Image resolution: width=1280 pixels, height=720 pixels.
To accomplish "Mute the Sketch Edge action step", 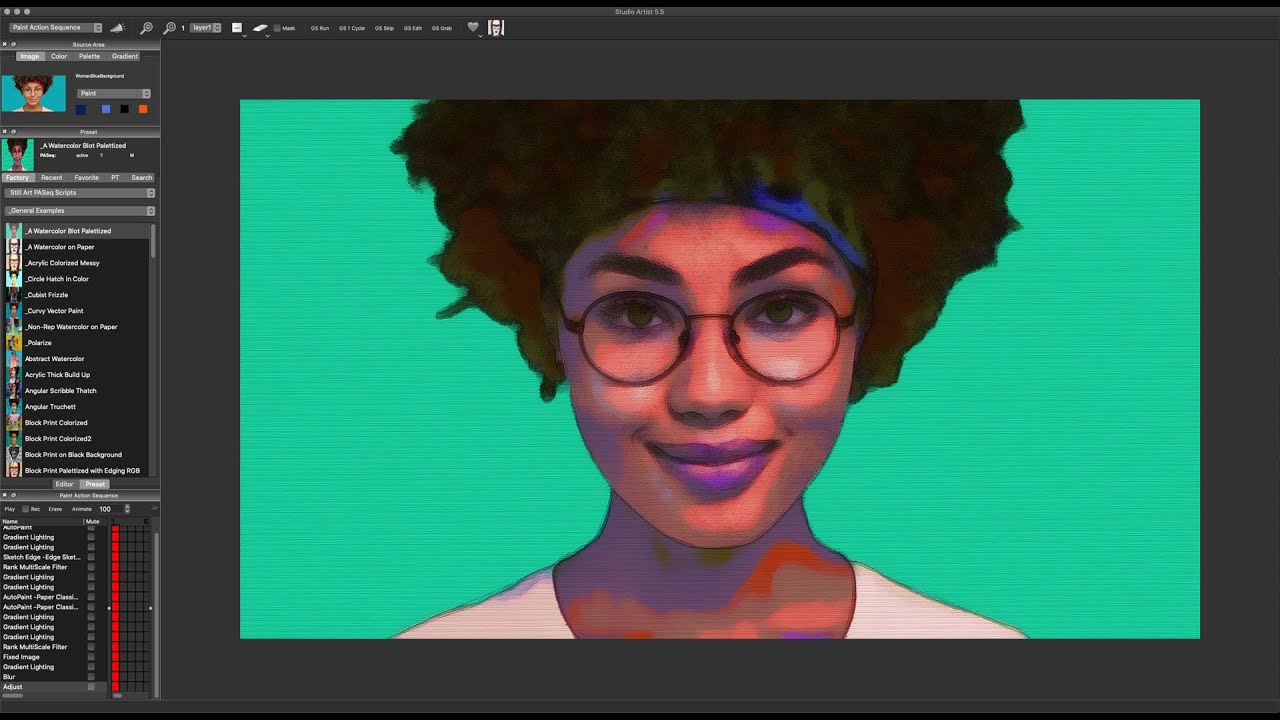I will coord(91,557).
